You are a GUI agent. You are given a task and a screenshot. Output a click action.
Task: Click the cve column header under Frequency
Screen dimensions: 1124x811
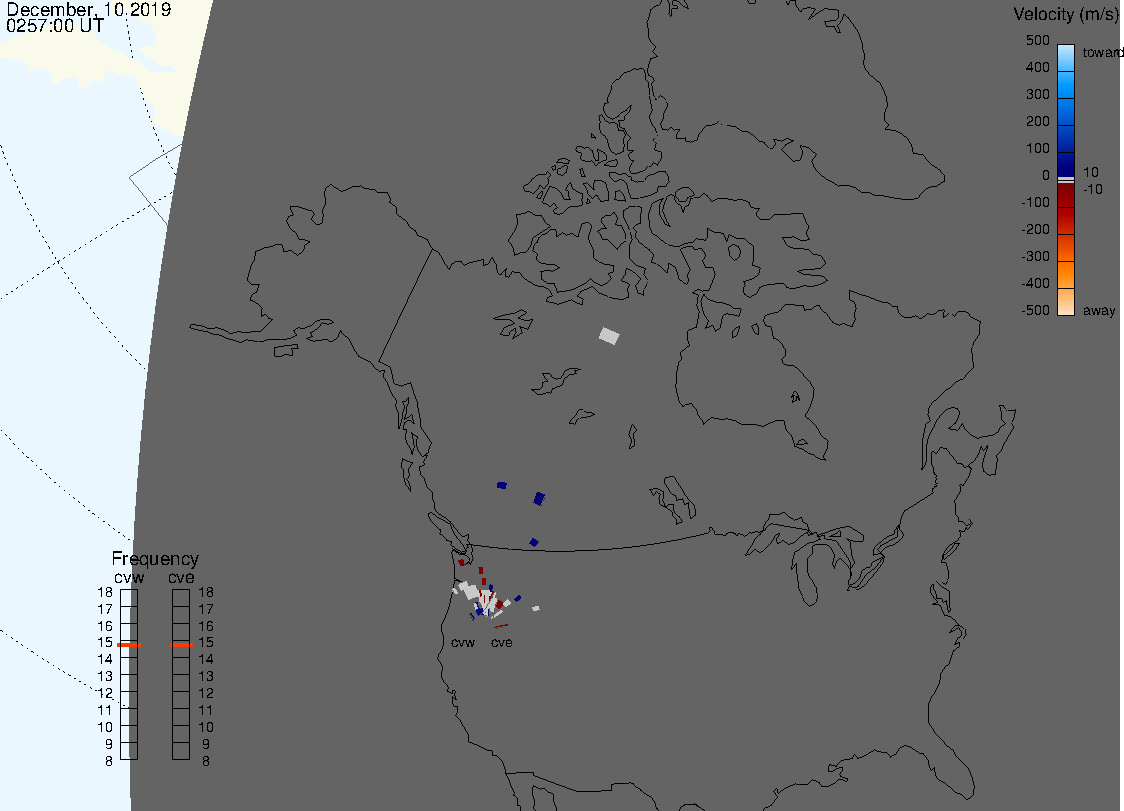tap(181, 578)
